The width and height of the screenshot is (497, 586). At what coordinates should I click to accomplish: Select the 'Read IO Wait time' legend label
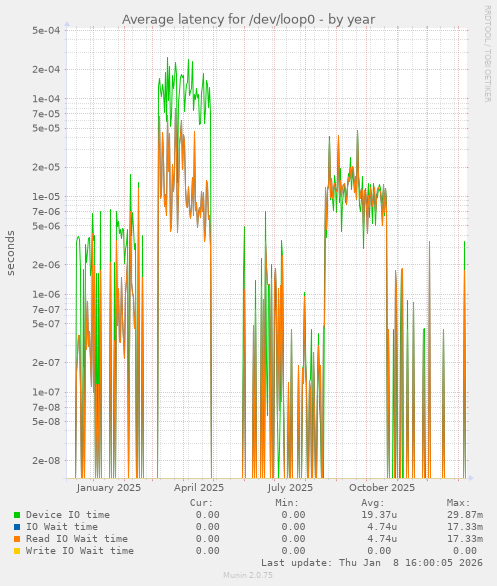click(77, 539)
